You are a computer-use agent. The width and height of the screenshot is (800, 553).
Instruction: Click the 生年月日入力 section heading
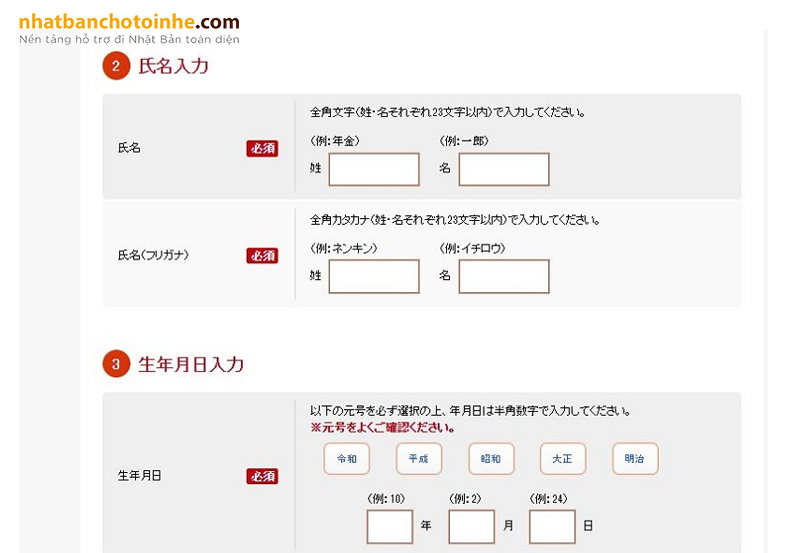click(x=190, y=365)
